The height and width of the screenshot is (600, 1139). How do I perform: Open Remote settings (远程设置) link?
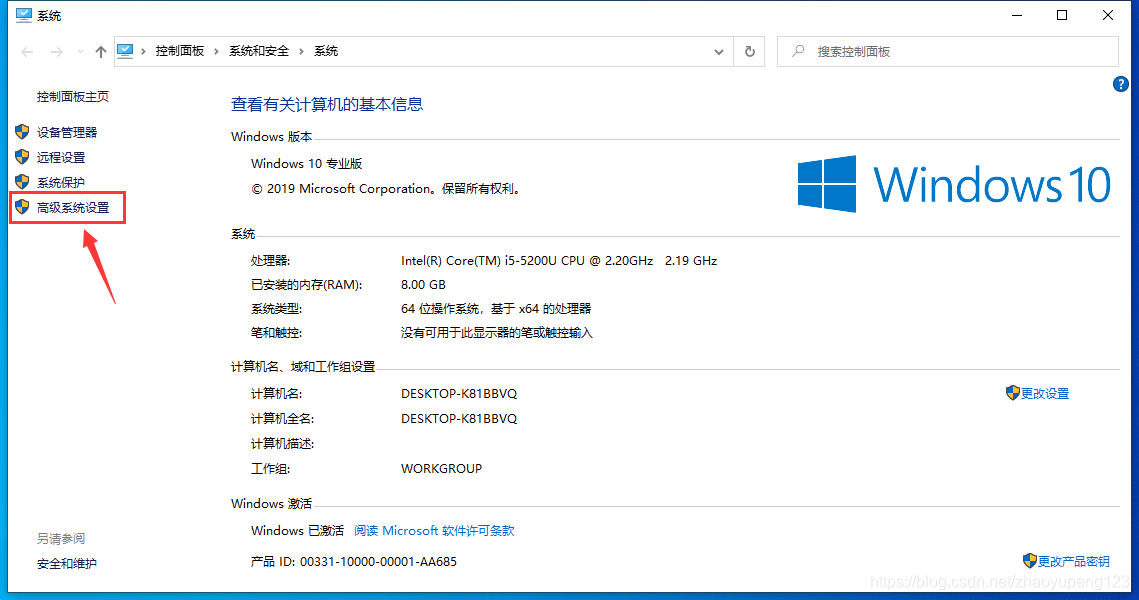coord(61,158)
